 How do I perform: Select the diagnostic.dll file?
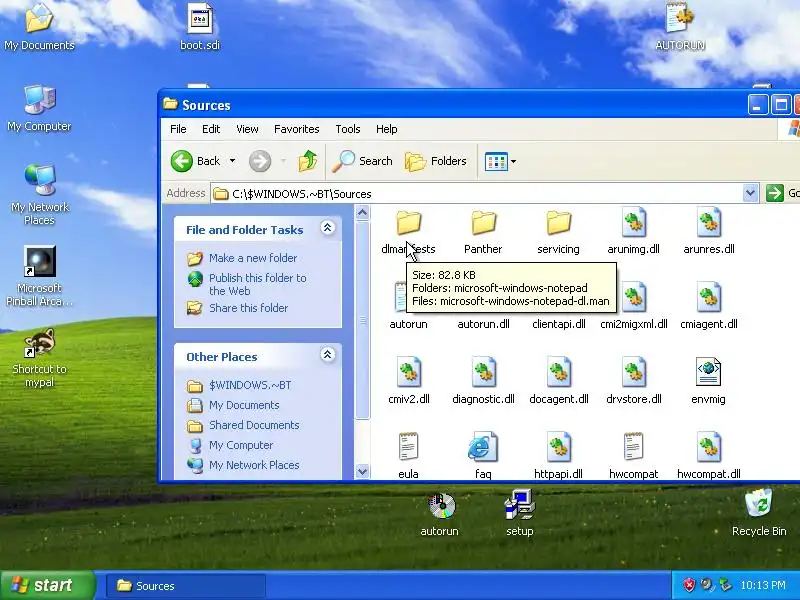pos(483,382)
